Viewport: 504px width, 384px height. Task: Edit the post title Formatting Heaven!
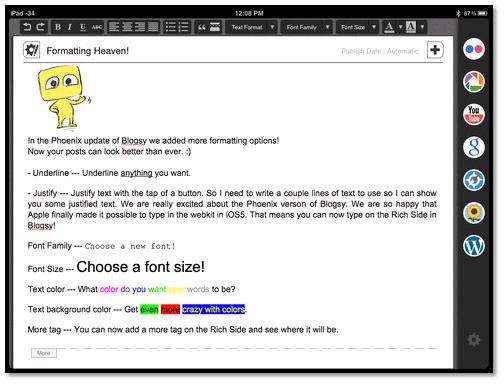click(x=87, y=51)
